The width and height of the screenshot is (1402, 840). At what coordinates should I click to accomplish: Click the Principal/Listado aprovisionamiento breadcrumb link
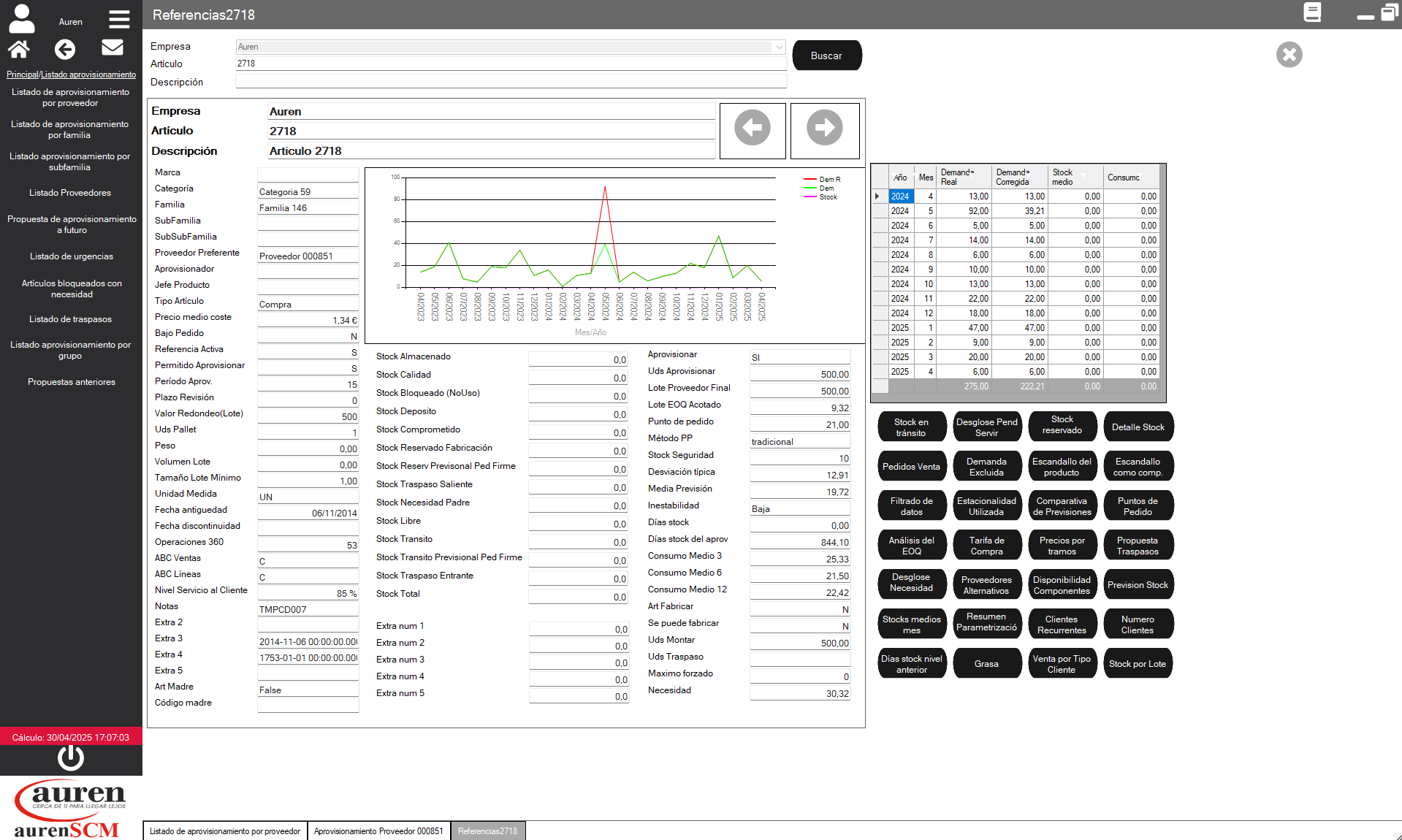(71, 75)
